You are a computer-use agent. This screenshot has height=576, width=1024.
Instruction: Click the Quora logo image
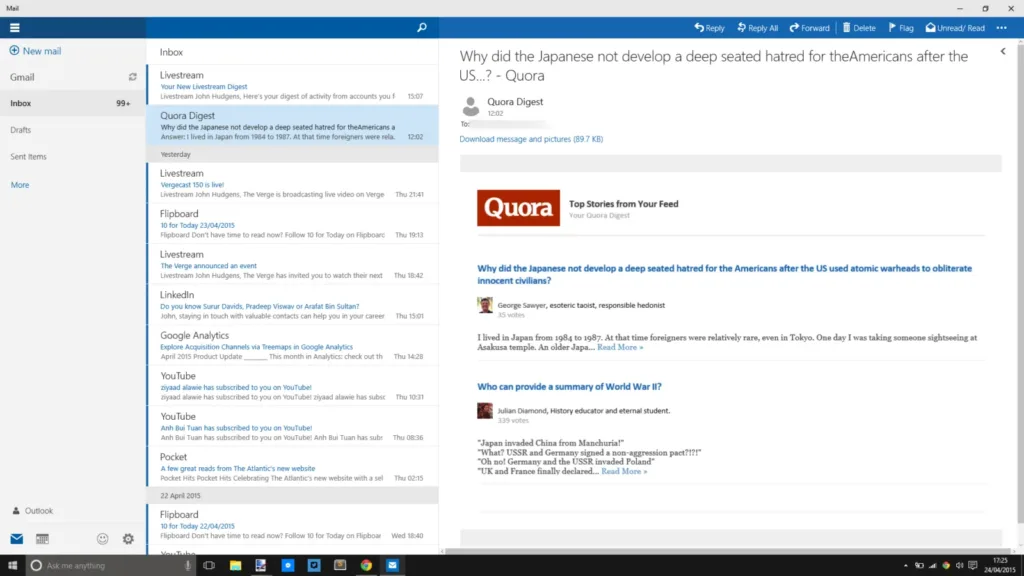(x=518, y=208)
